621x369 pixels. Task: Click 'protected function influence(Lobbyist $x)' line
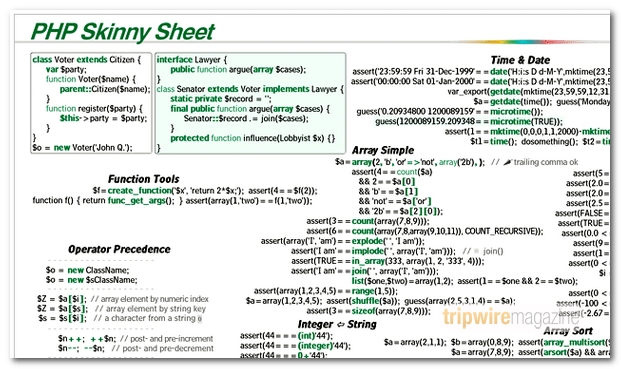coord(253,138)
